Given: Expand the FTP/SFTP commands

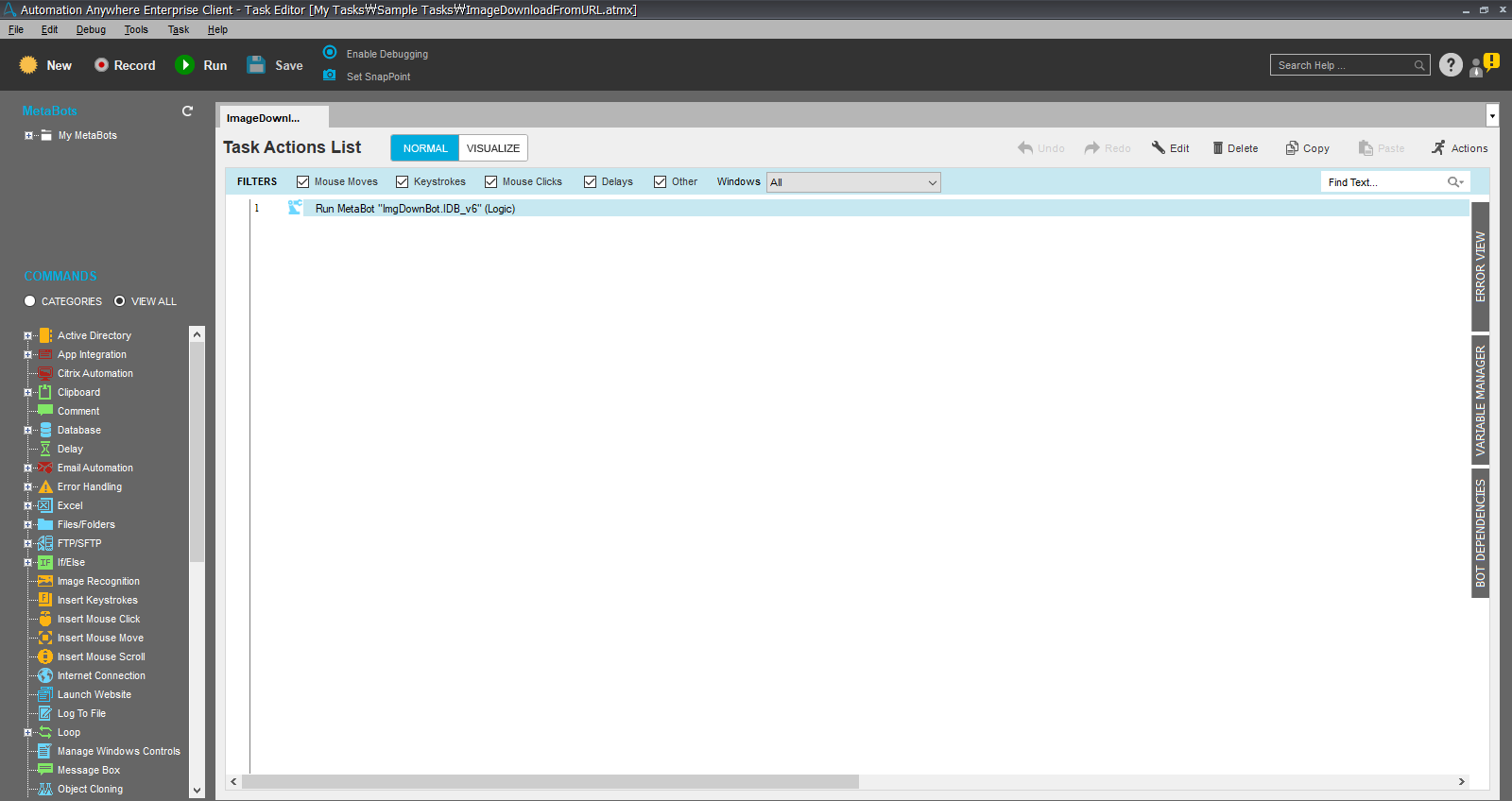Looking at the screenshot, I should [28, 543].
